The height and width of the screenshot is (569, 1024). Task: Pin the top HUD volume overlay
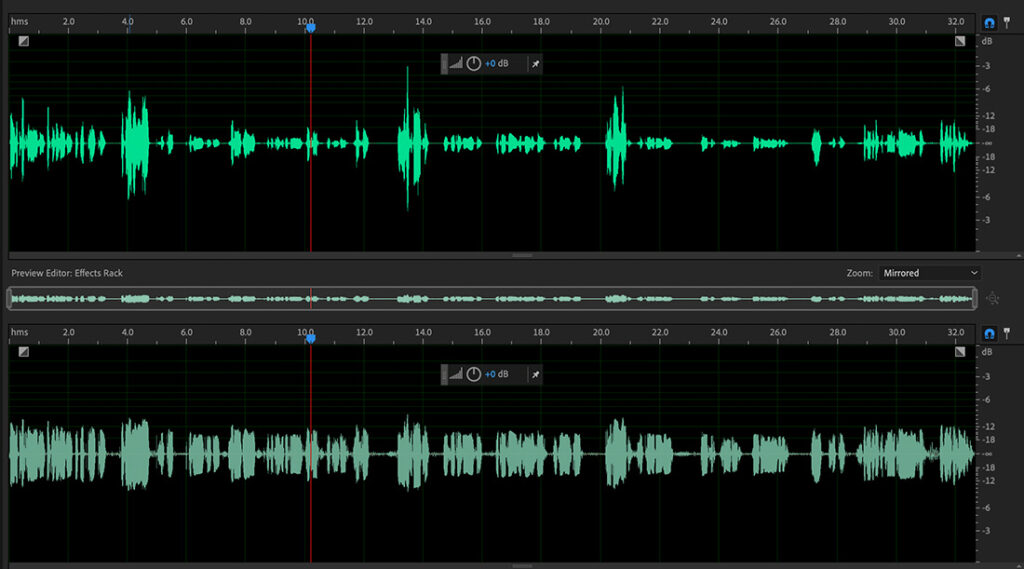click(x=535, y=64)
